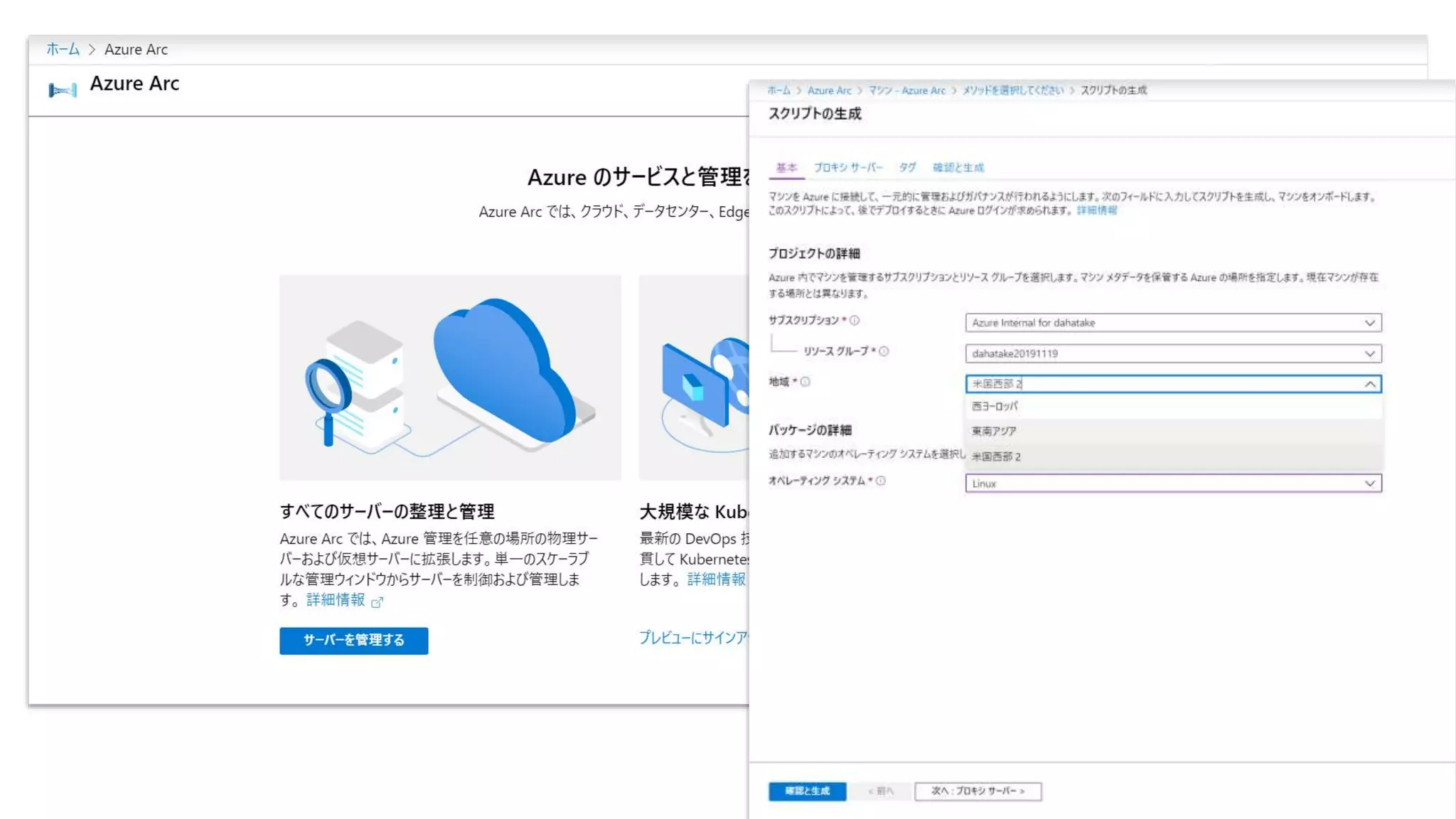This screenshot has width=1456, height=819.
Task: Click the サーバーを管理する button
Action: coord(353,641)
